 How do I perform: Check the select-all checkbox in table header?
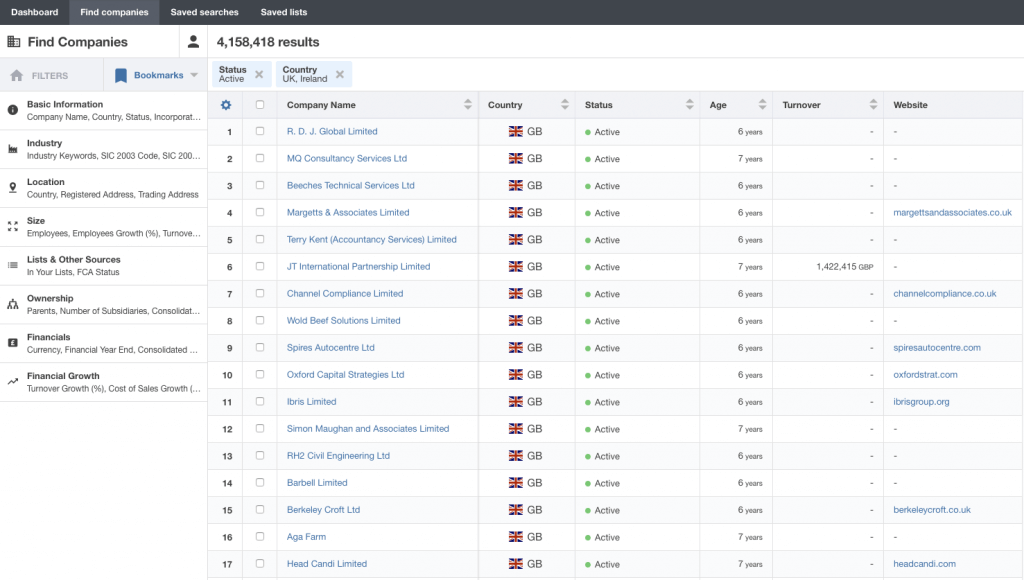click(x=261, y=104)
